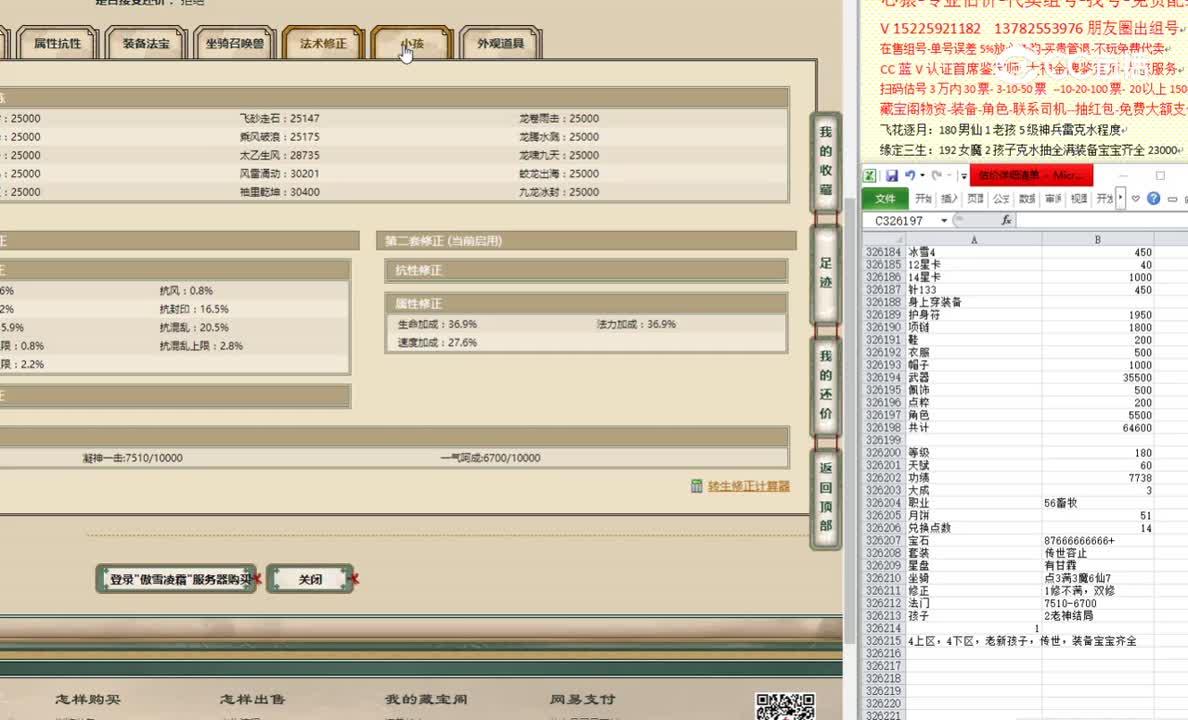The width and height of the screenshot is (1188, 720).
Task: Click the Undo icon in Excel toolbar
Action: point(911,176)
